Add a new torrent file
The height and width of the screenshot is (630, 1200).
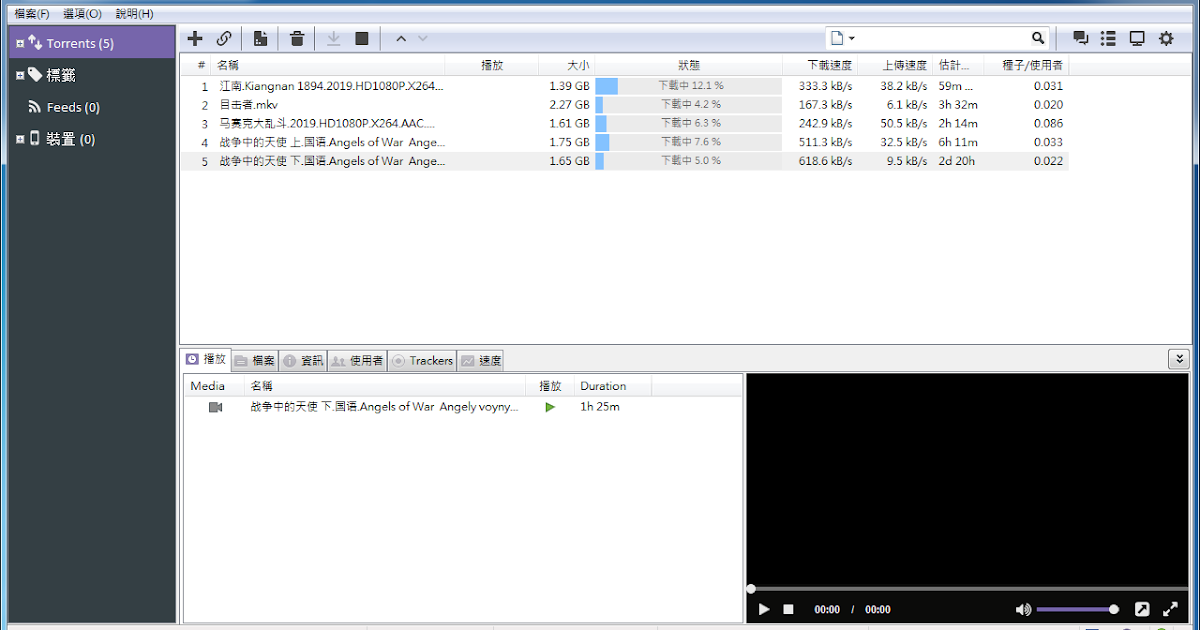195,38
